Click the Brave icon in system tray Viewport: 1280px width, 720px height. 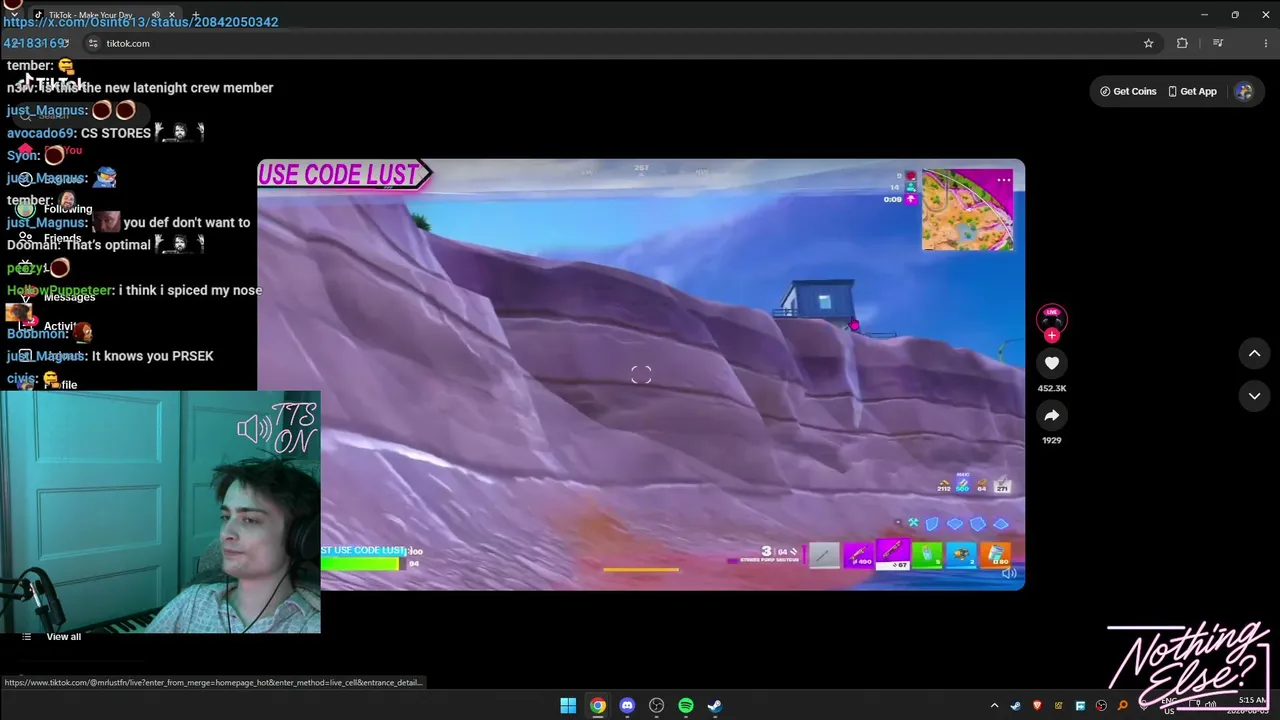1037,706
